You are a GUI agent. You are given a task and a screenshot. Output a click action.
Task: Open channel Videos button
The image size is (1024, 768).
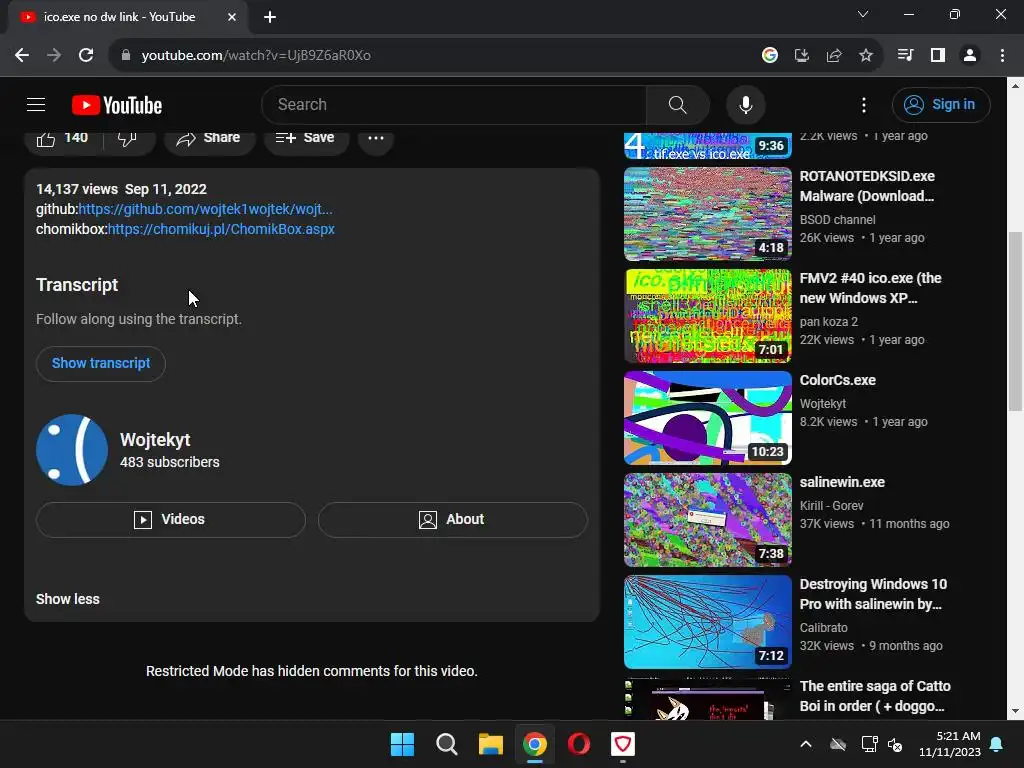(170, 520)
